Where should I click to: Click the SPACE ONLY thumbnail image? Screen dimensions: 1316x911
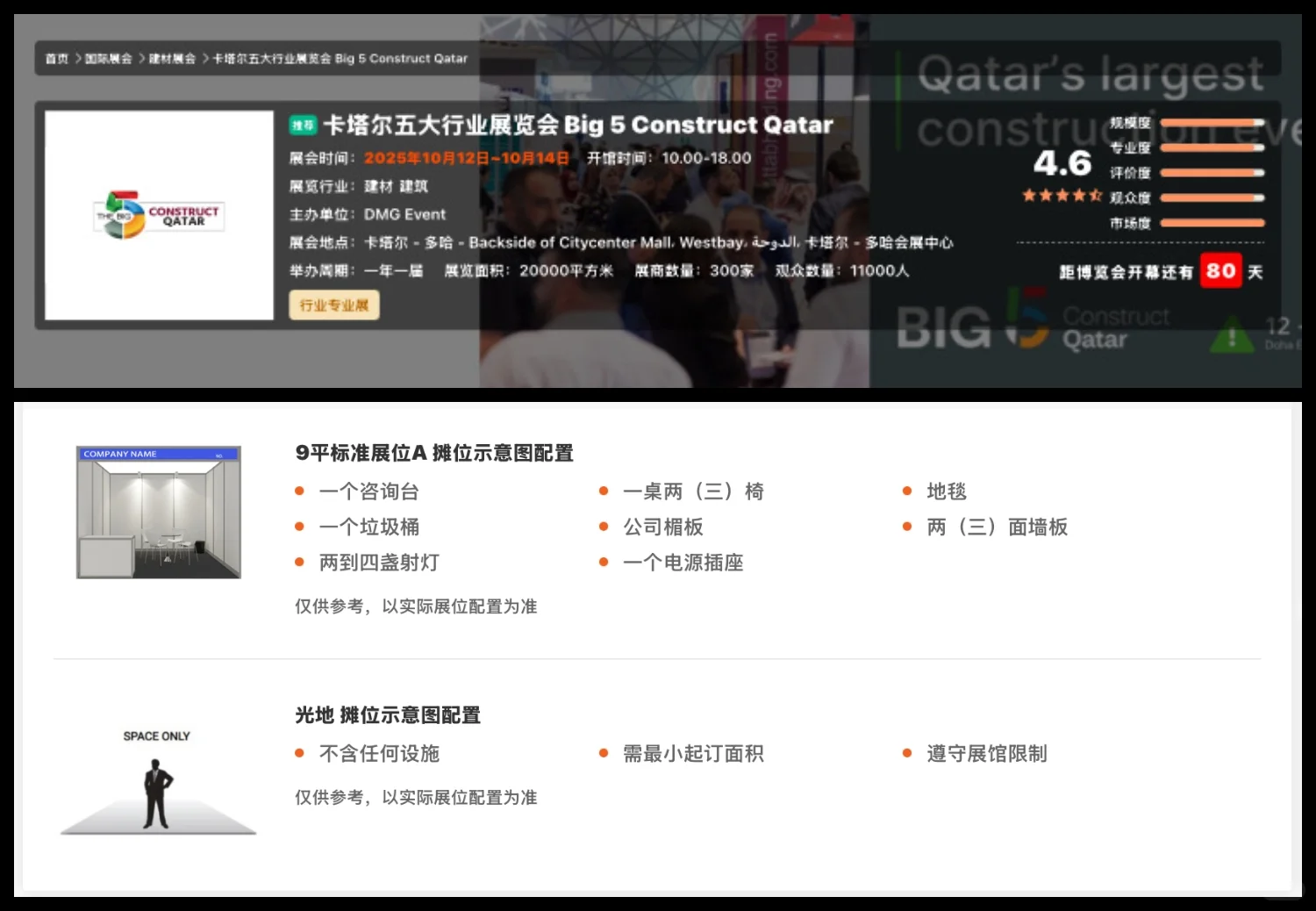158,780
